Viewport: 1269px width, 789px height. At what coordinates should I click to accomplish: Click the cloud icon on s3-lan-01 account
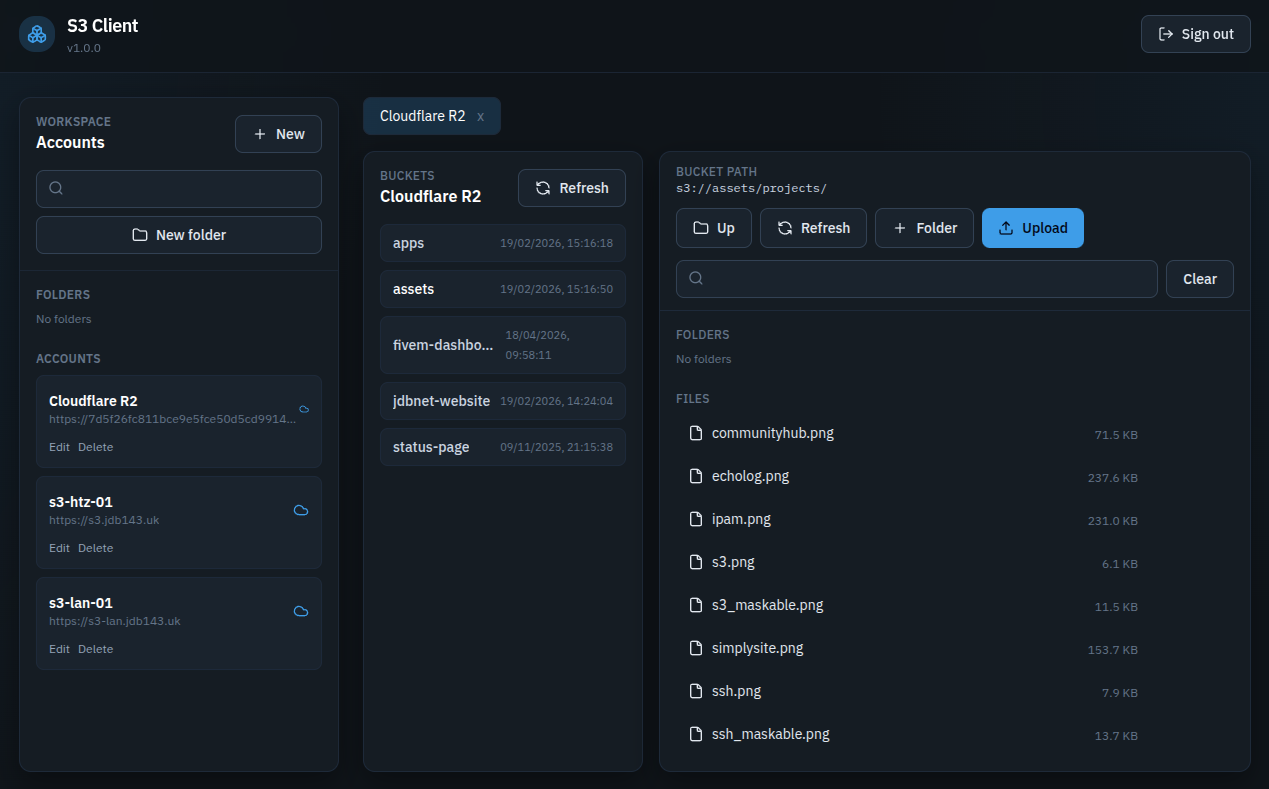tap(301, 611)
